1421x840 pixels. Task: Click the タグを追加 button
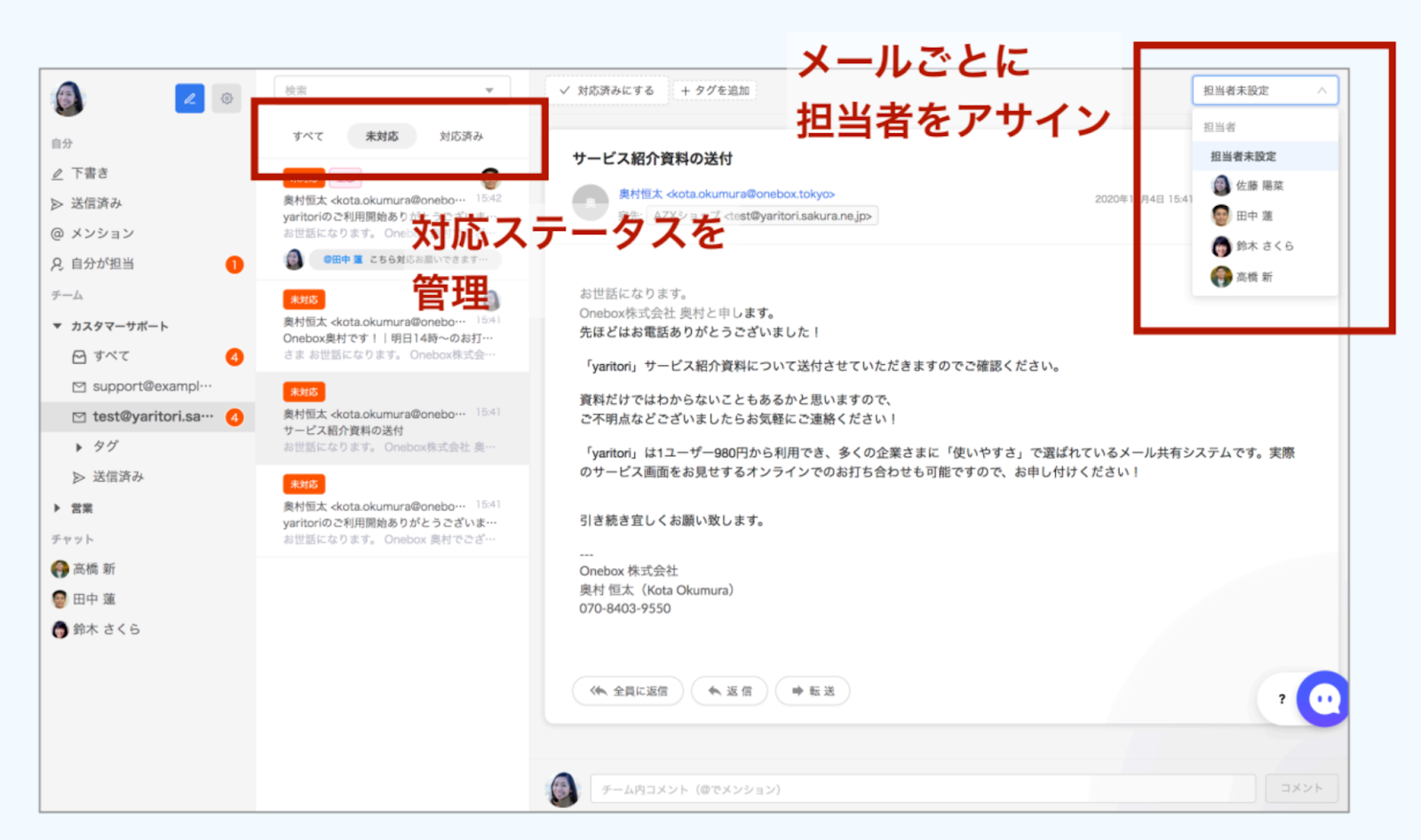coord(715,91)
